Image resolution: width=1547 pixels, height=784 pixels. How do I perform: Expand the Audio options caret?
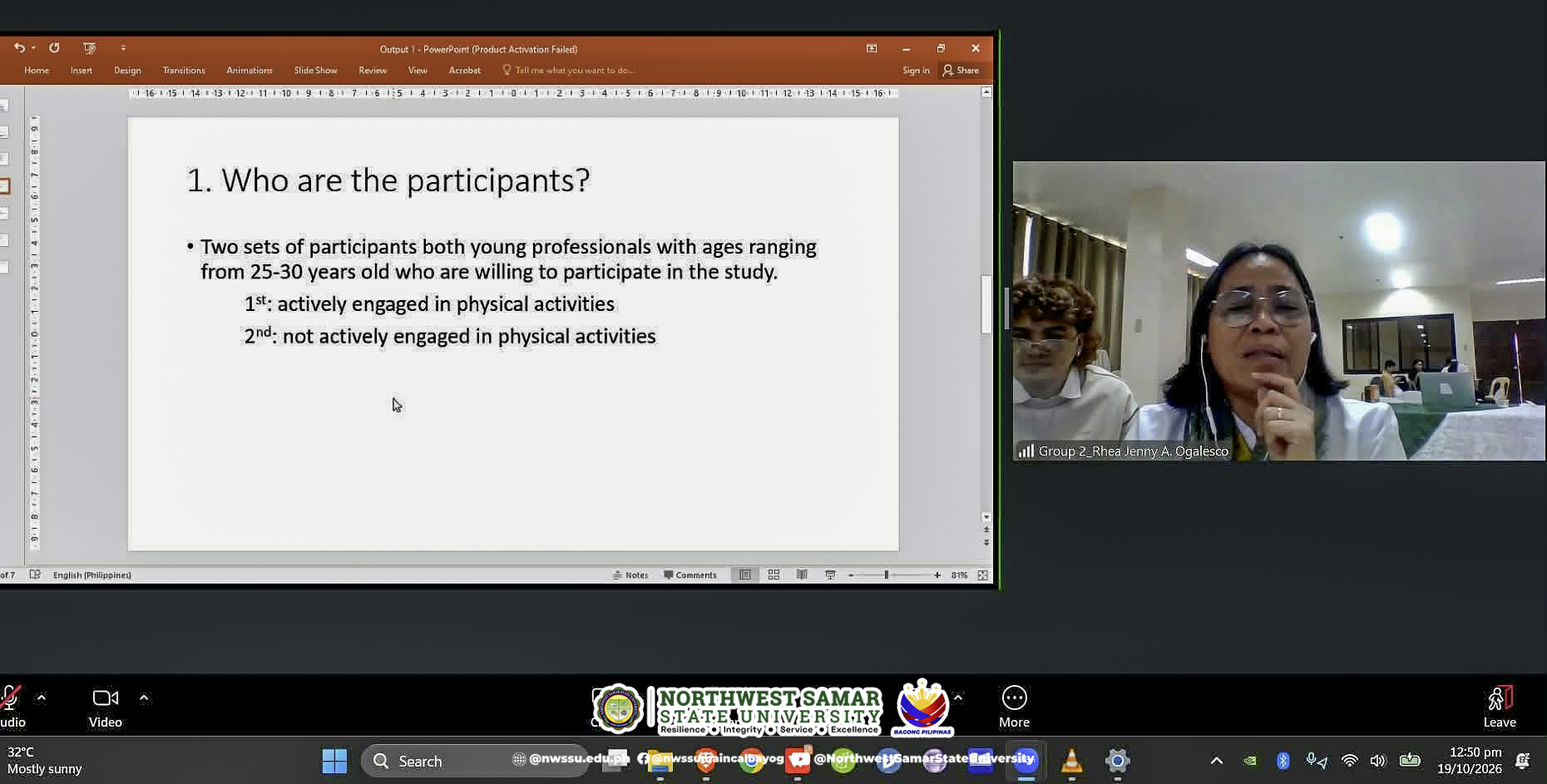[x=42, y=698]
